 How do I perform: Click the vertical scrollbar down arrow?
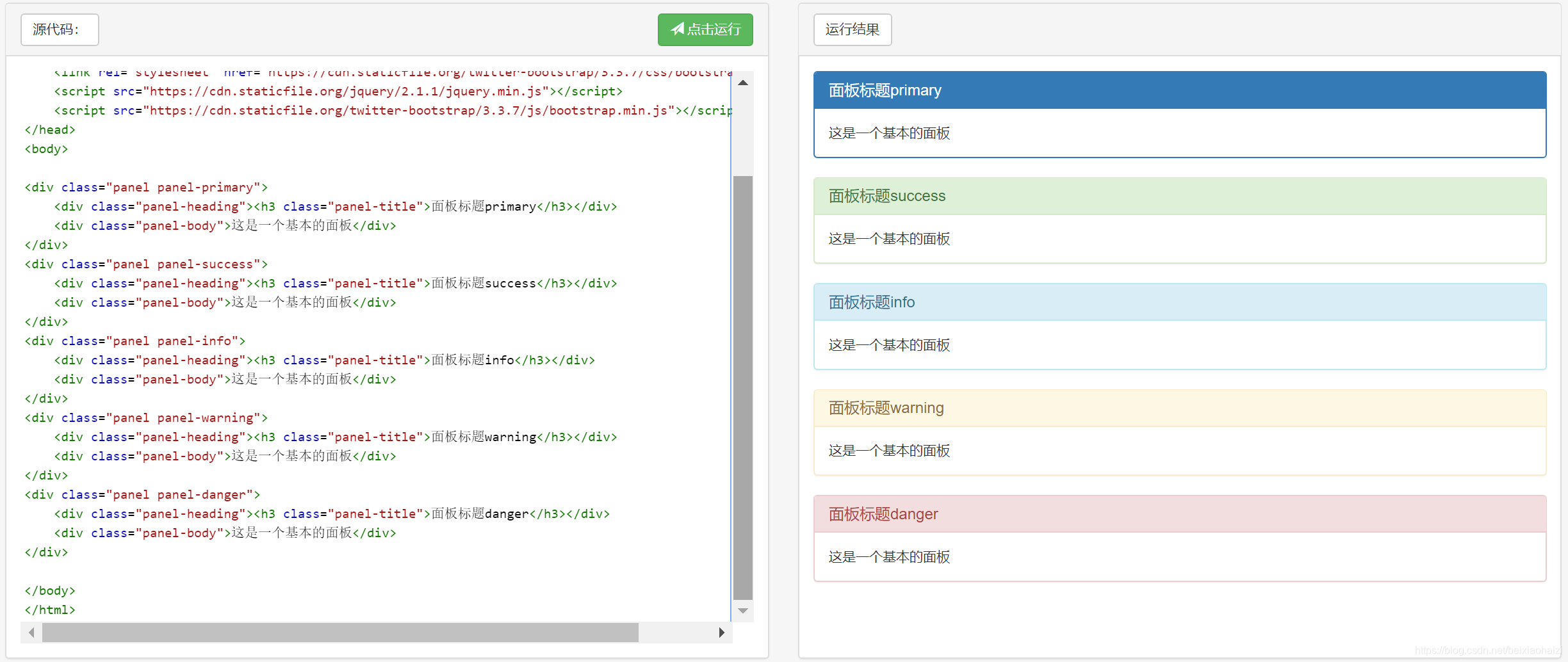[743, 611]
